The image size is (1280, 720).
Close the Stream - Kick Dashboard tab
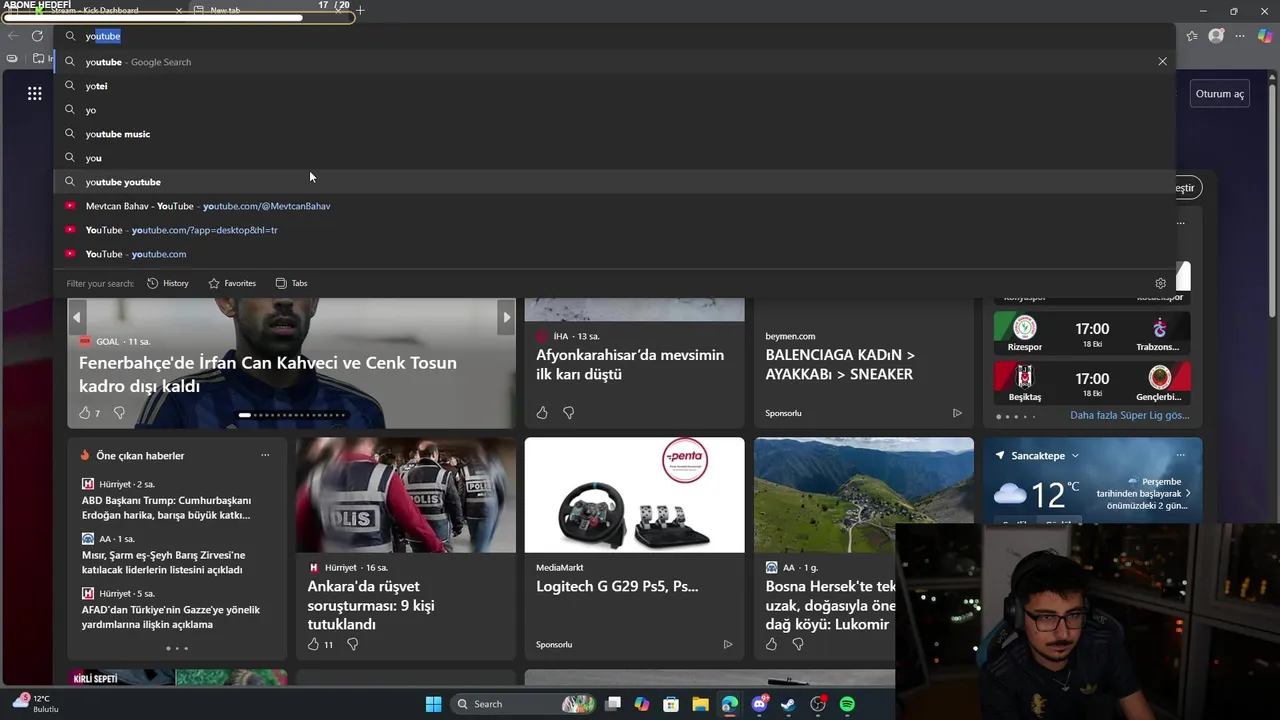coord(179,10)
